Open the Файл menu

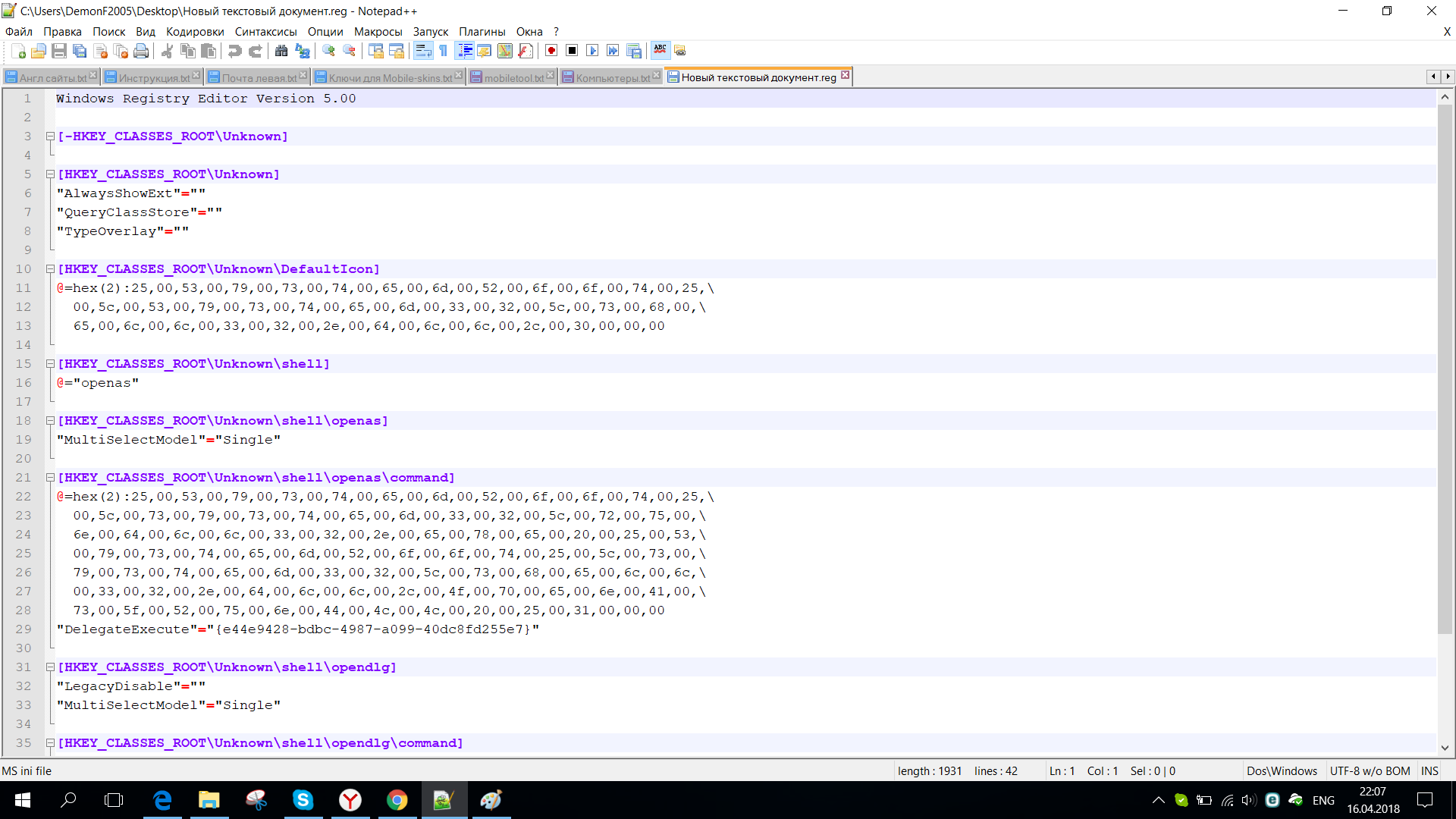(x=19, y=32)
